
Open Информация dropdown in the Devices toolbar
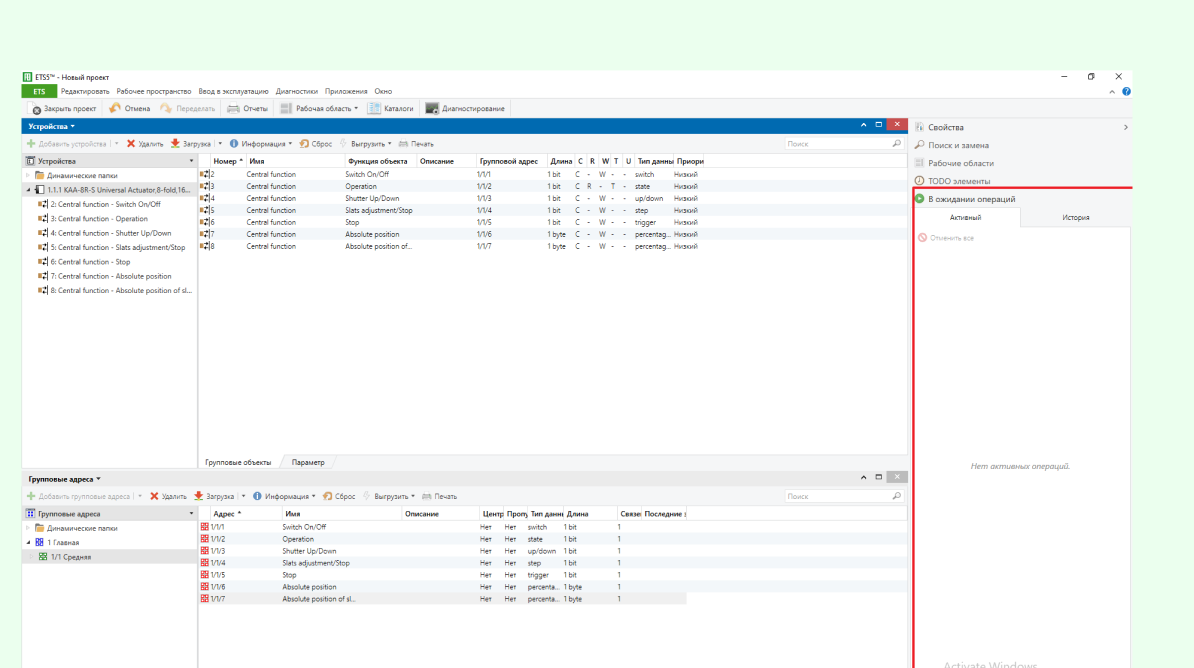pyautogui.click(x=260, y=144)
